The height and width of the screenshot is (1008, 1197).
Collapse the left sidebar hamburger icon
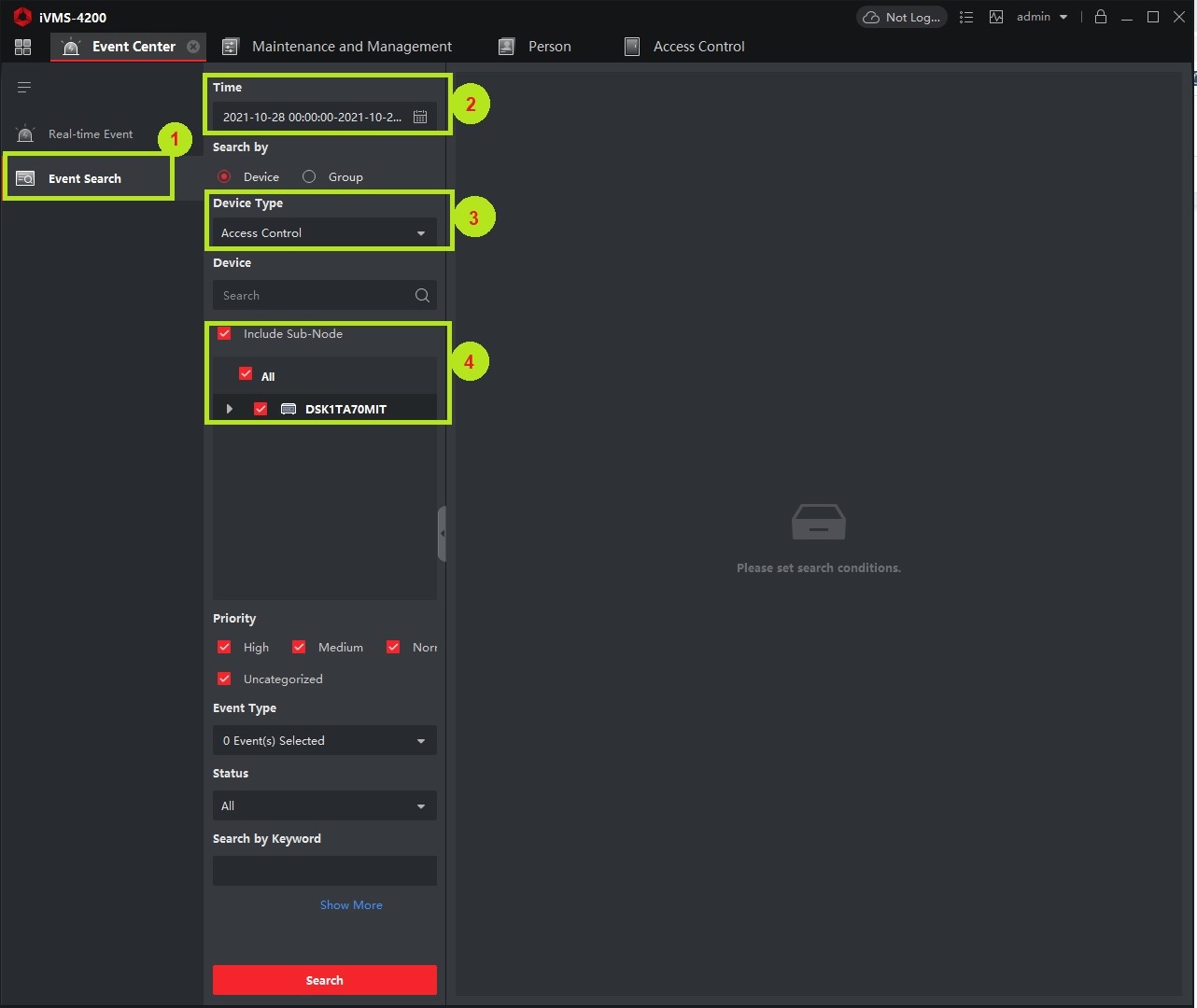pos(24,87)
